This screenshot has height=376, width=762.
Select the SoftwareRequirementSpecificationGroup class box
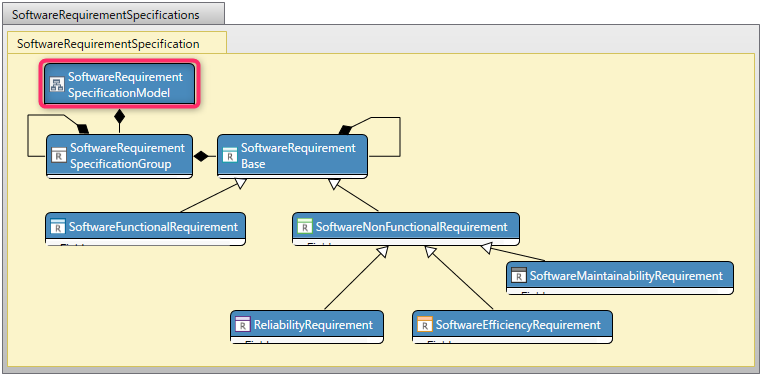click(x=120, y=156)
